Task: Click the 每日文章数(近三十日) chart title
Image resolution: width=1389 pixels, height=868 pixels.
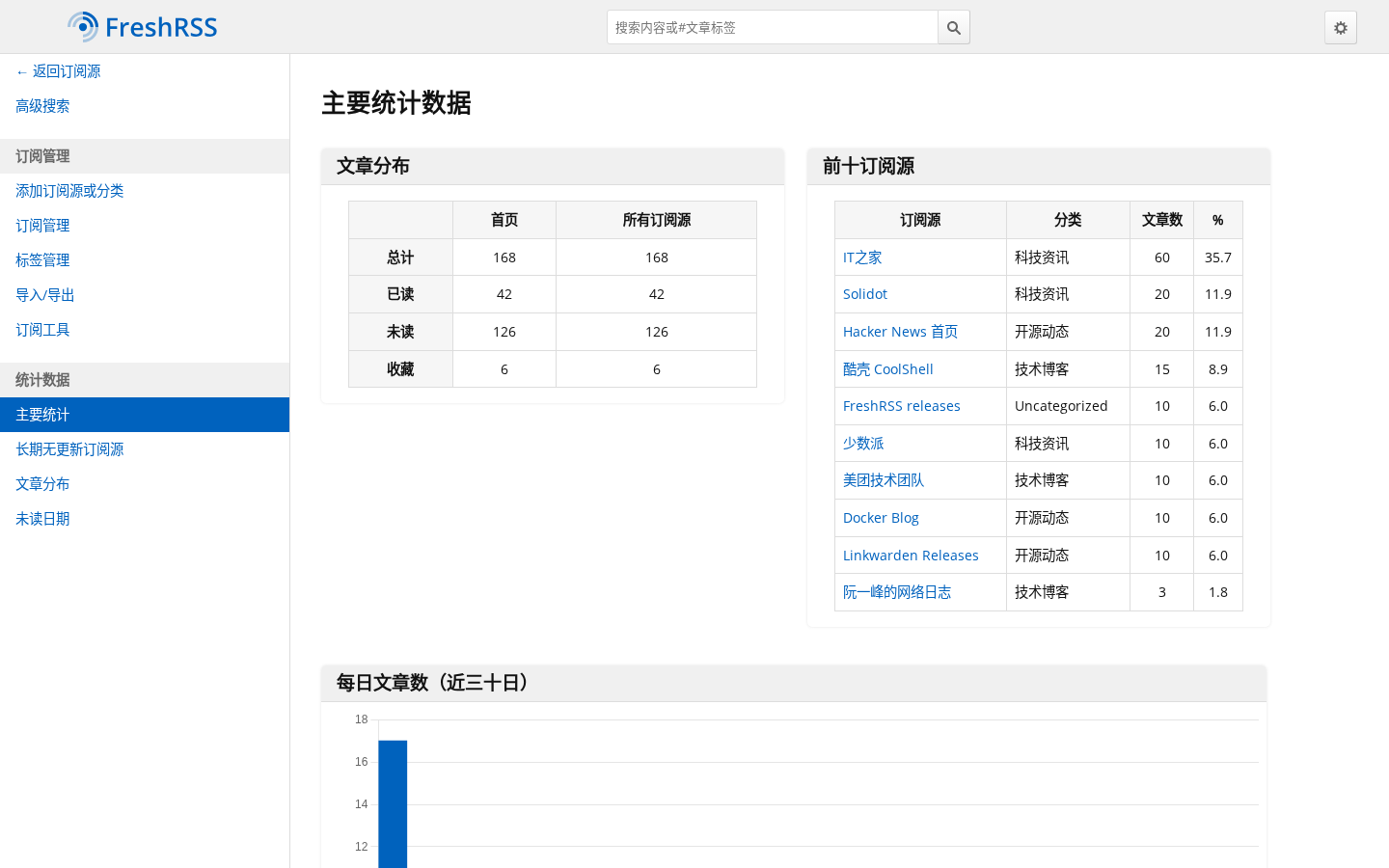Action: tap(435, 683)
